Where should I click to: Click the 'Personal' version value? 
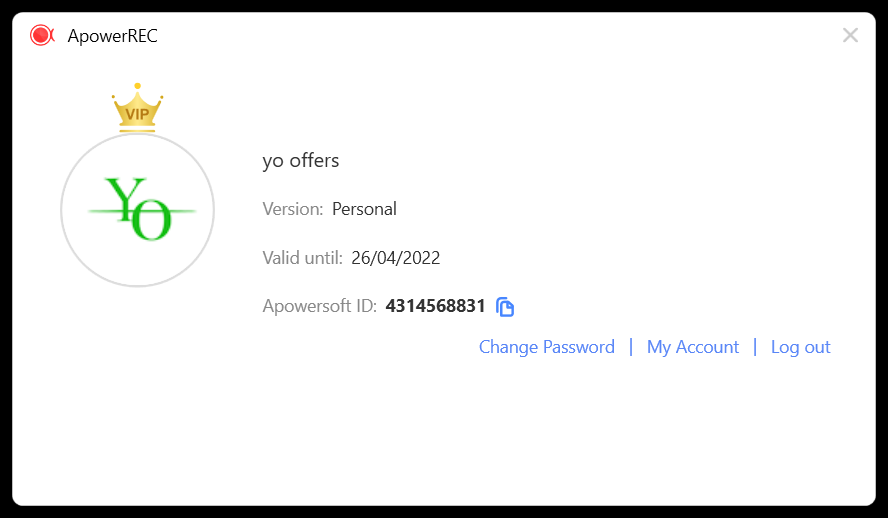pyautogui.click(x=364, y=209)
